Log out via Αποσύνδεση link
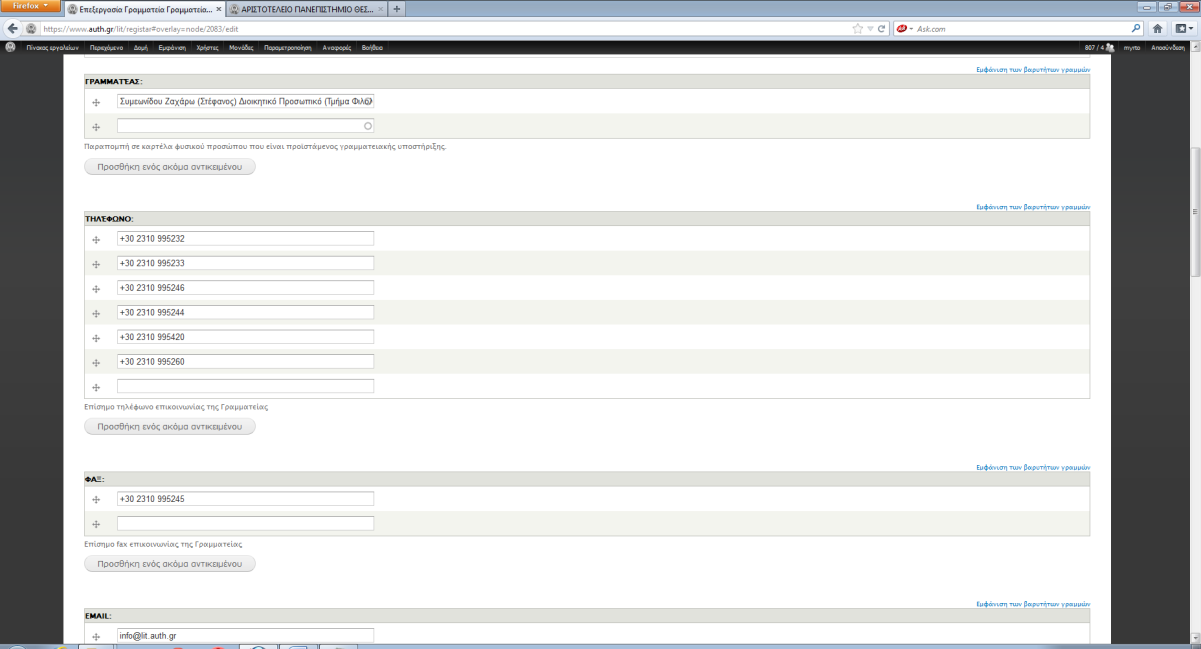 pos(1168,47)
